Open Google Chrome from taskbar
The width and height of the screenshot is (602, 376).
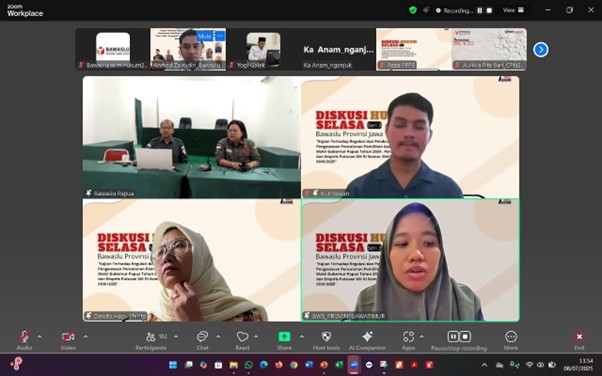pos(294,364)
